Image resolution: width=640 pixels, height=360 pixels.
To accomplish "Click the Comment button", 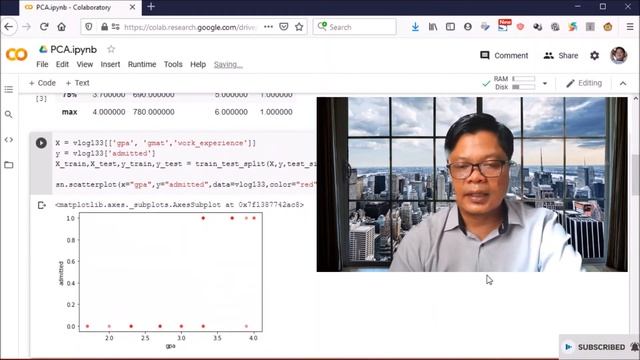I will 504,56.
